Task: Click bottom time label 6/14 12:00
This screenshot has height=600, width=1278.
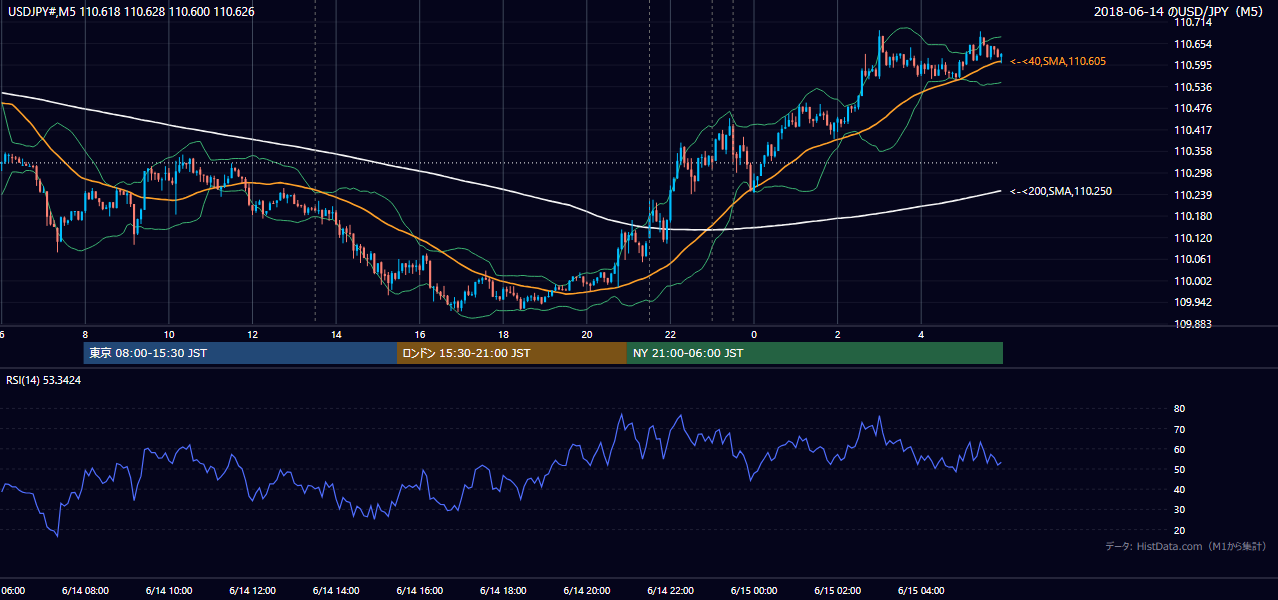Action: coord(253,591)
